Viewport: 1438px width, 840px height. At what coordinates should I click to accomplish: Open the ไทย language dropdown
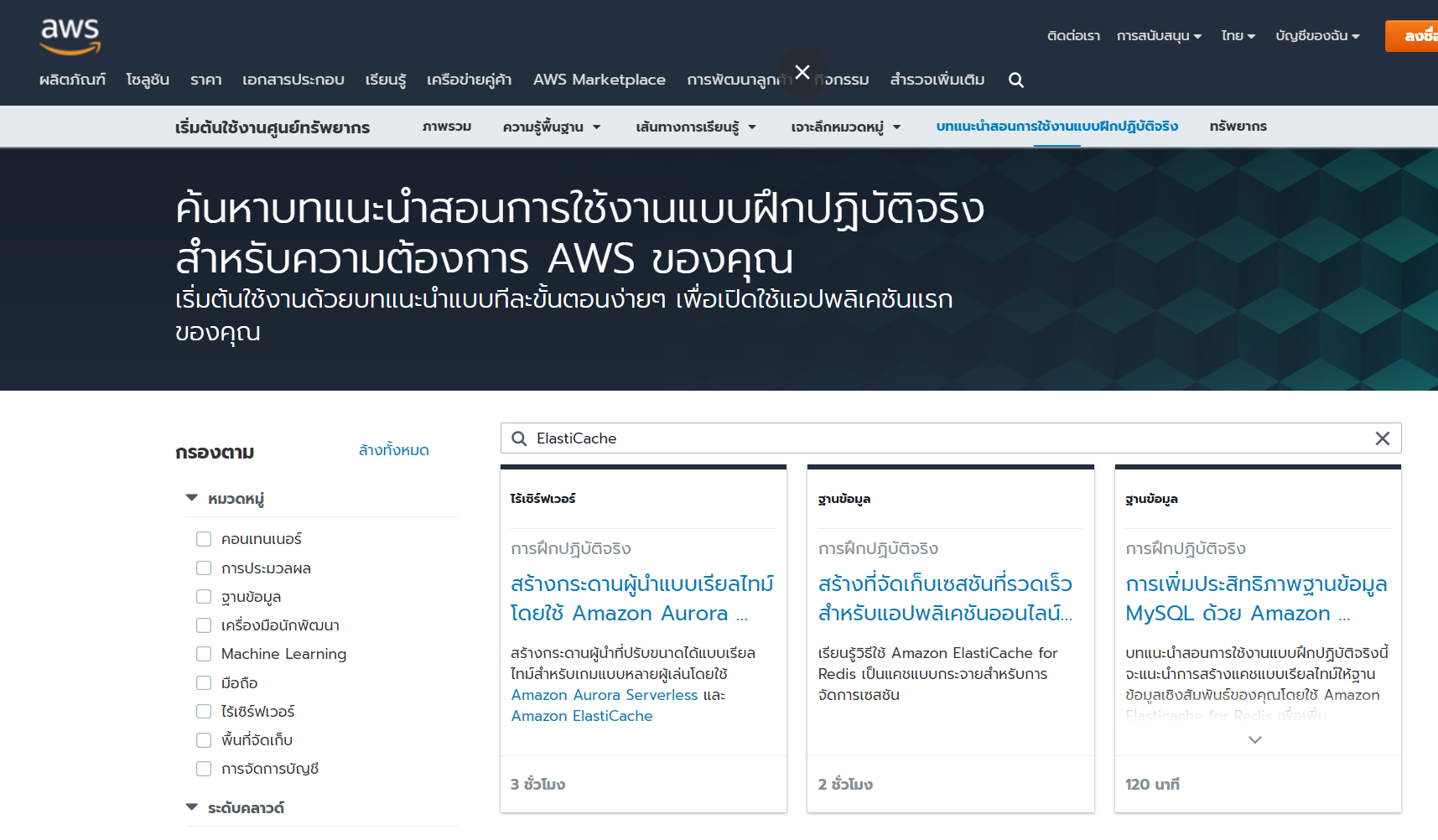pyautogui.click(x=1238, y=36)
